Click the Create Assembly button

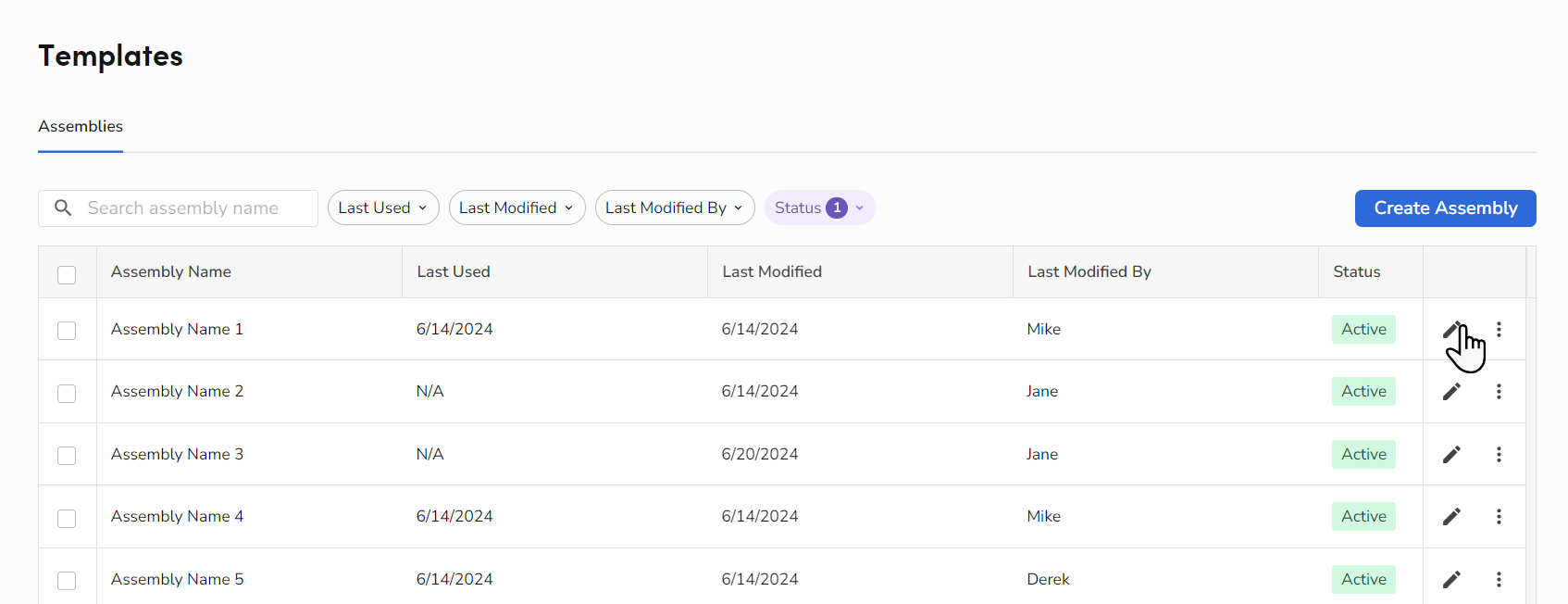click(x=1445, y=208)
